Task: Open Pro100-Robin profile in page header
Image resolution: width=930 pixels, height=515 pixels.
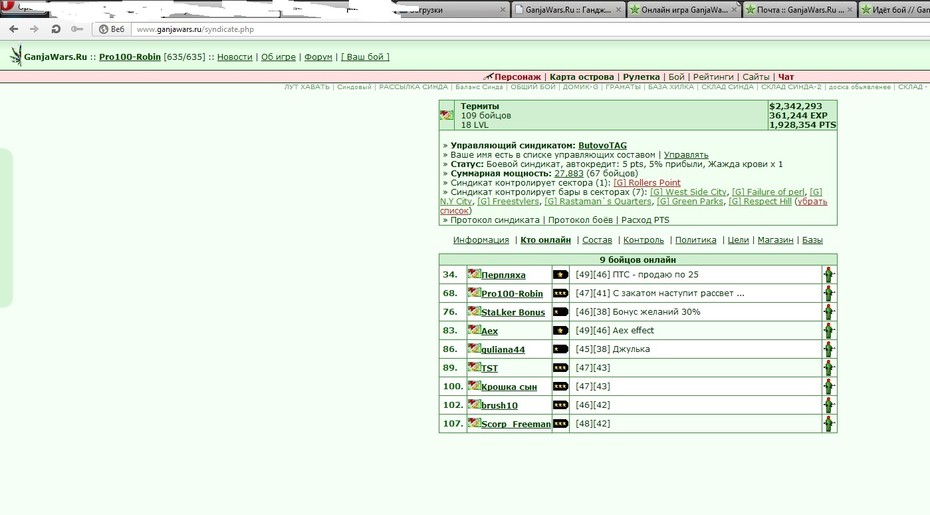Action: 130,57
